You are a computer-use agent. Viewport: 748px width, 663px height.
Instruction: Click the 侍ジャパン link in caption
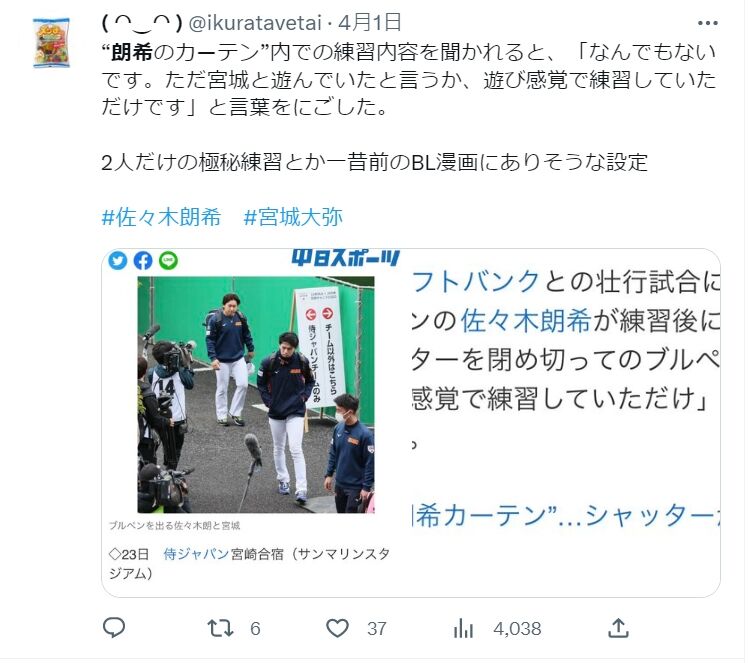(196, 554)
